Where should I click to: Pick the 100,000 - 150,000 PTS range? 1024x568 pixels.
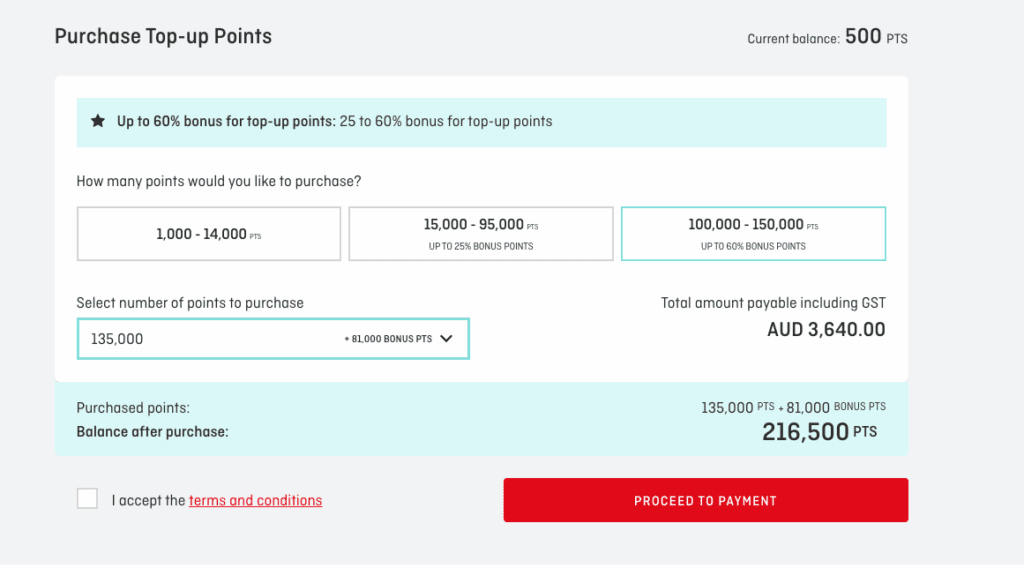[x=753, y=234]
